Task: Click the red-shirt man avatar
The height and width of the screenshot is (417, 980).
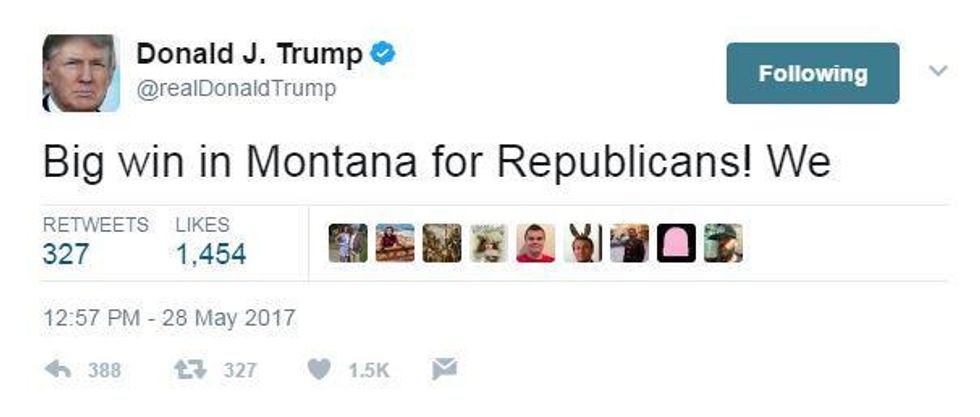Action: [536, 243]
